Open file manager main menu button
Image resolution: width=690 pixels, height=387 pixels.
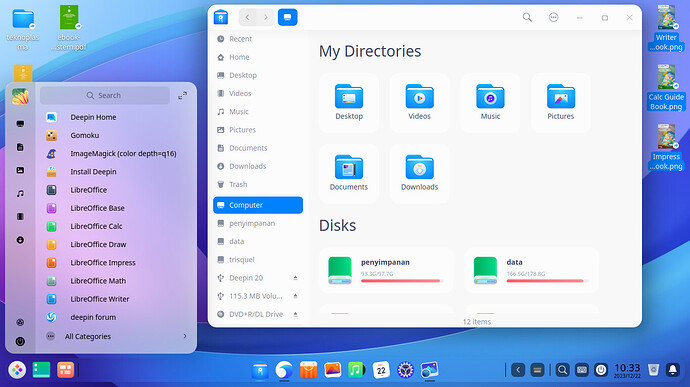click(554, 17)
